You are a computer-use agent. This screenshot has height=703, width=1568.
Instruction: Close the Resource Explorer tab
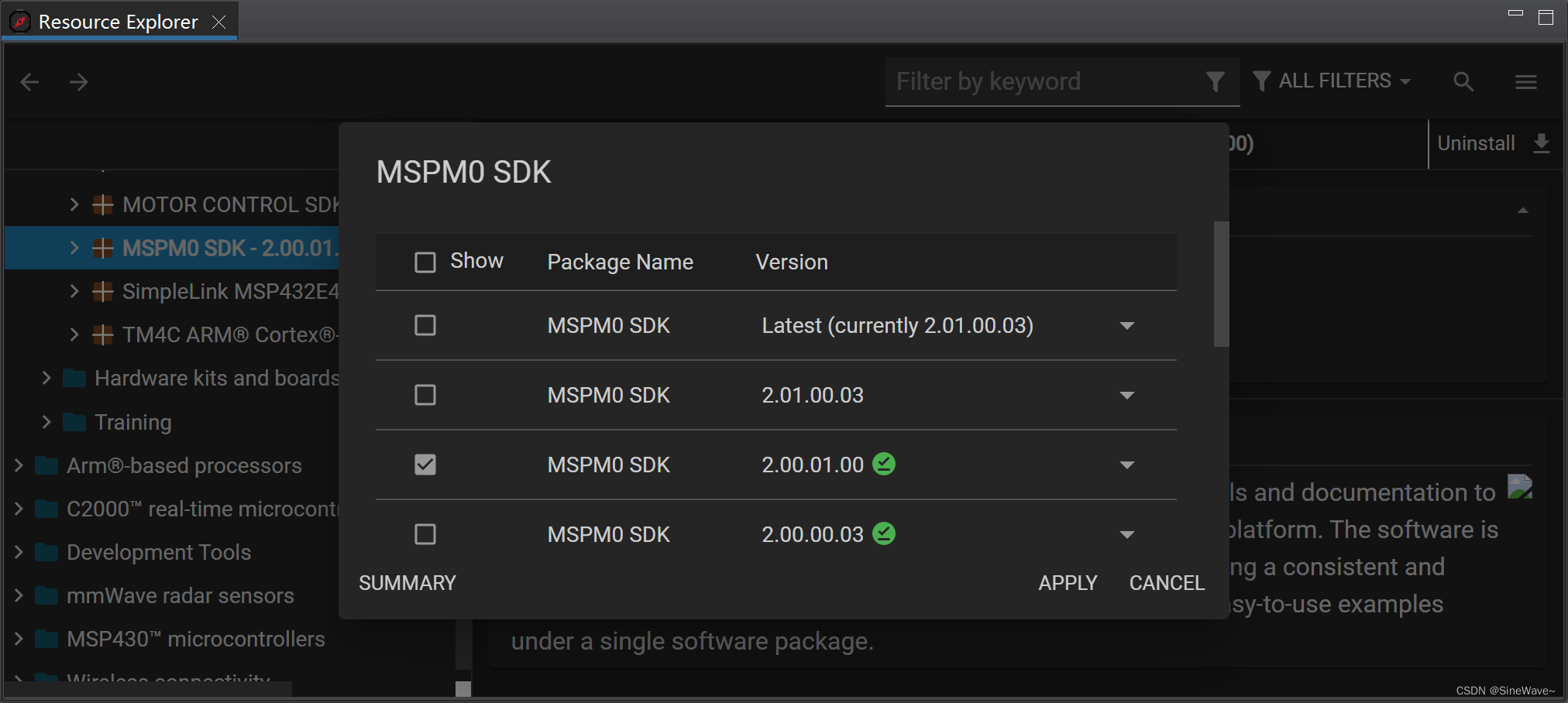point(219,22)
